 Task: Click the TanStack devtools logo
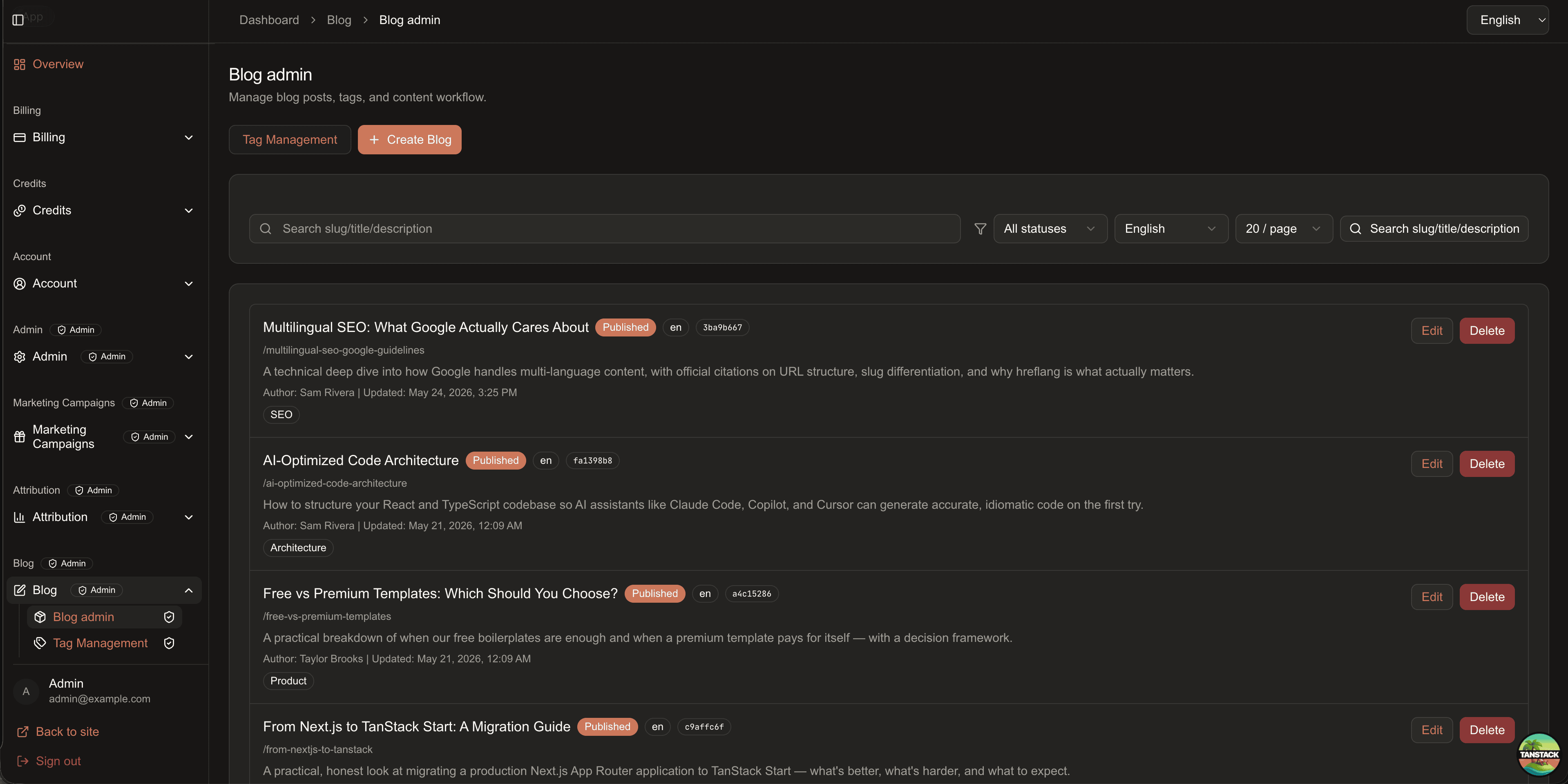point(1539,754)
